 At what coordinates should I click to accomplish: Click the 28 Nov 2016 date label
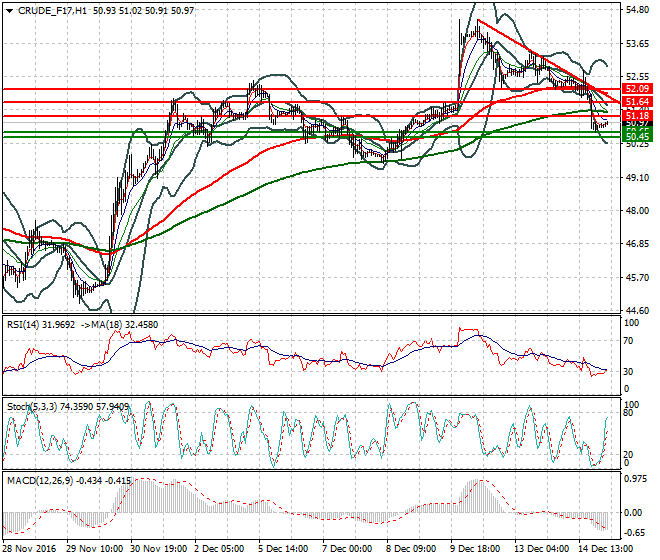click(x=29, y=549)
